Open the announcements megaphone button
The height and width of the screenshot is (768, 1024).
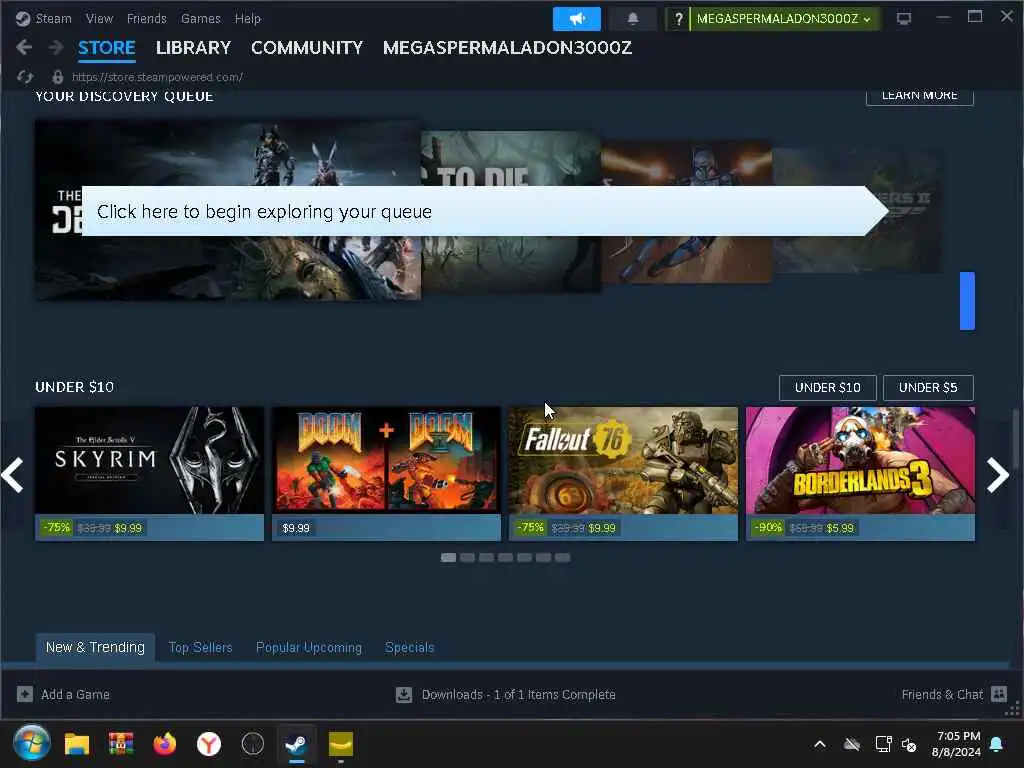[x=577, y=19]
